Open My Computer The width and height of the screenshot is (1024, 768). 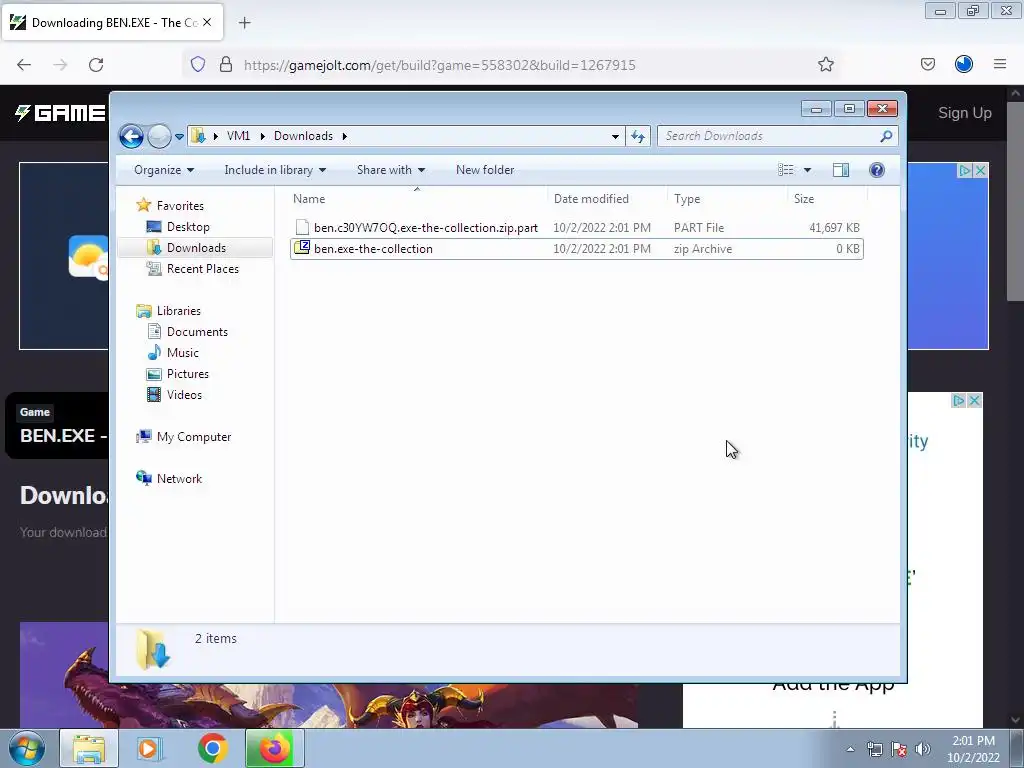[x=193, y=437]
